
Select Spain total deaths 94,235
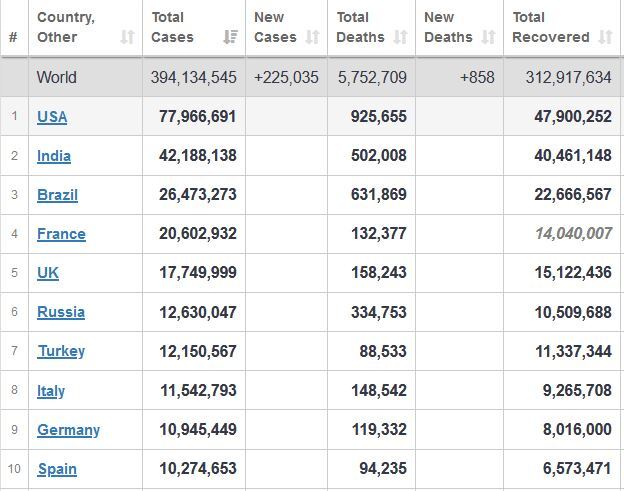[383, 468]
